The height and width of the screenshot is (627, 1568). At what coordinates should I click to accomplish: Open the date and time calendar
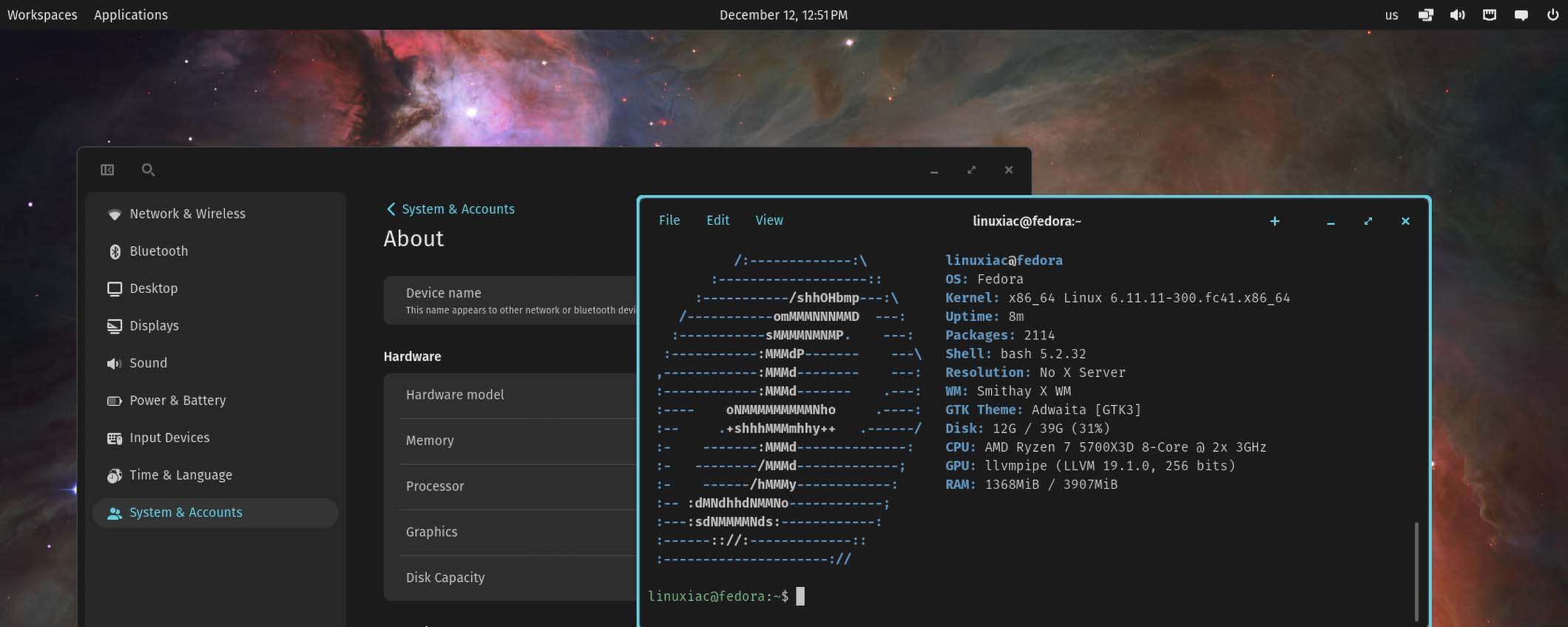(783, 15)
